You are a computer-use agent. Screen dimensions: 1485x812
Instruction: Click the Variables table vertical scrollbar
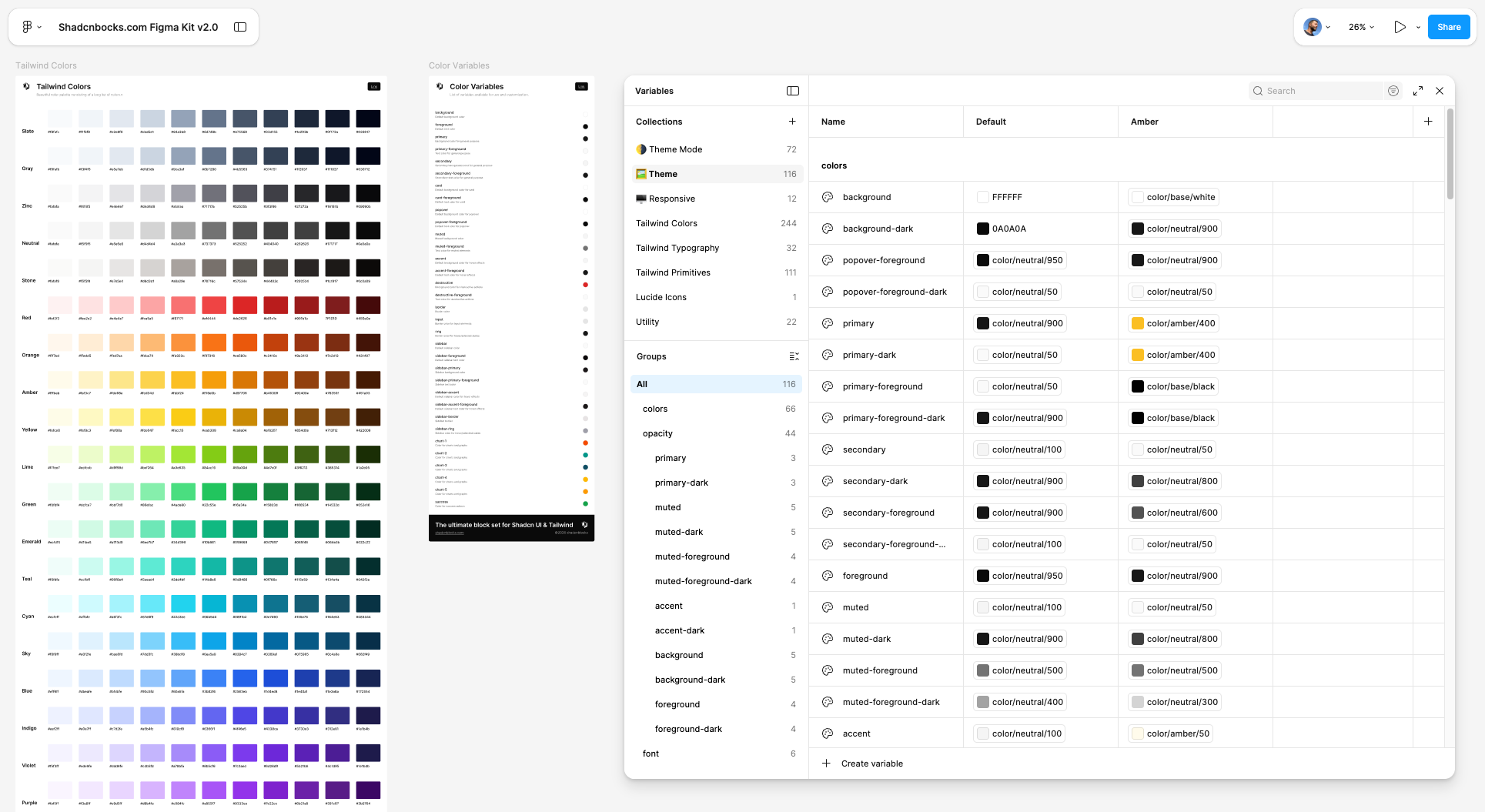click(1450, 154)
